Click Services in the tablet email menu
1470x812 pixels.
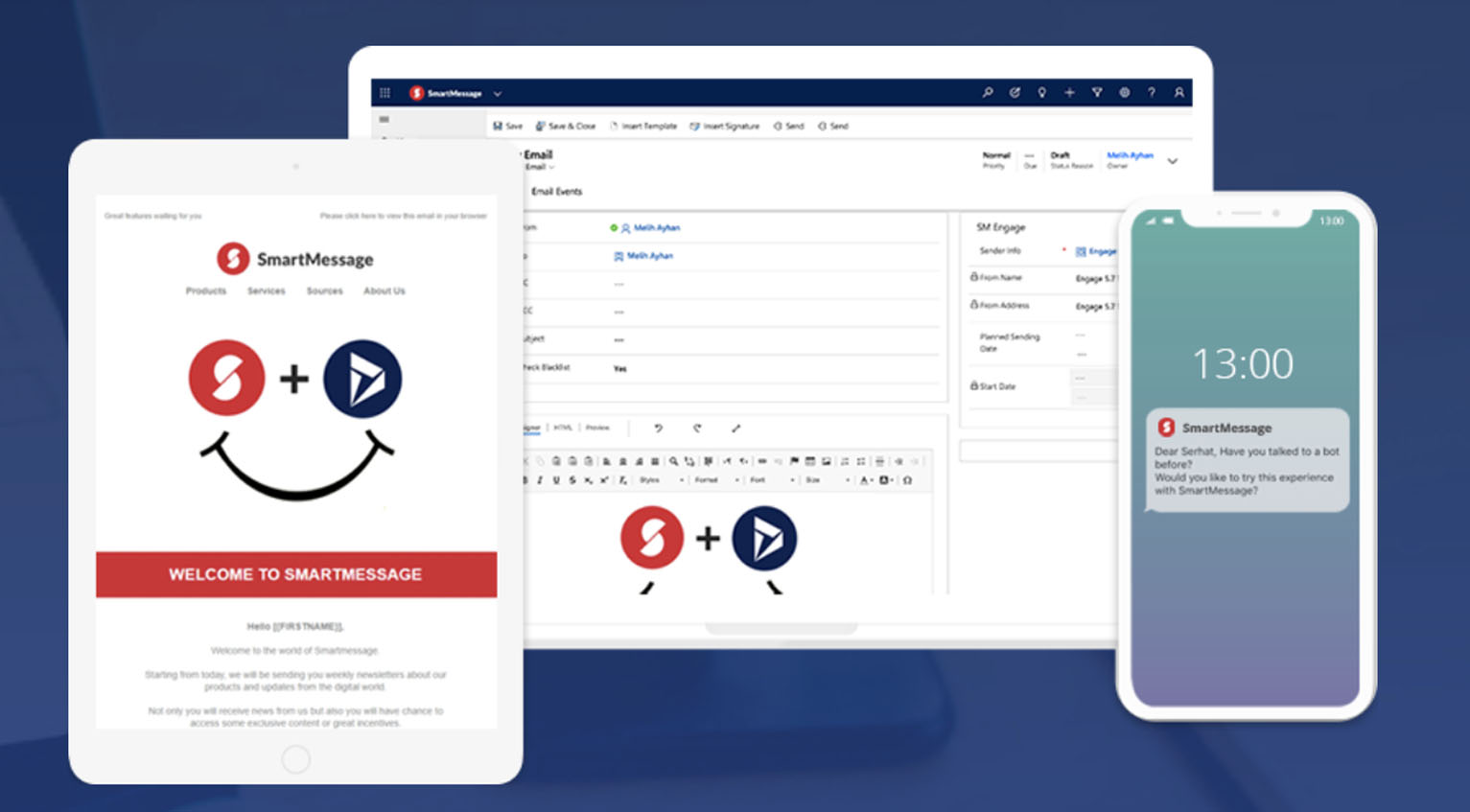coord(267,291)
